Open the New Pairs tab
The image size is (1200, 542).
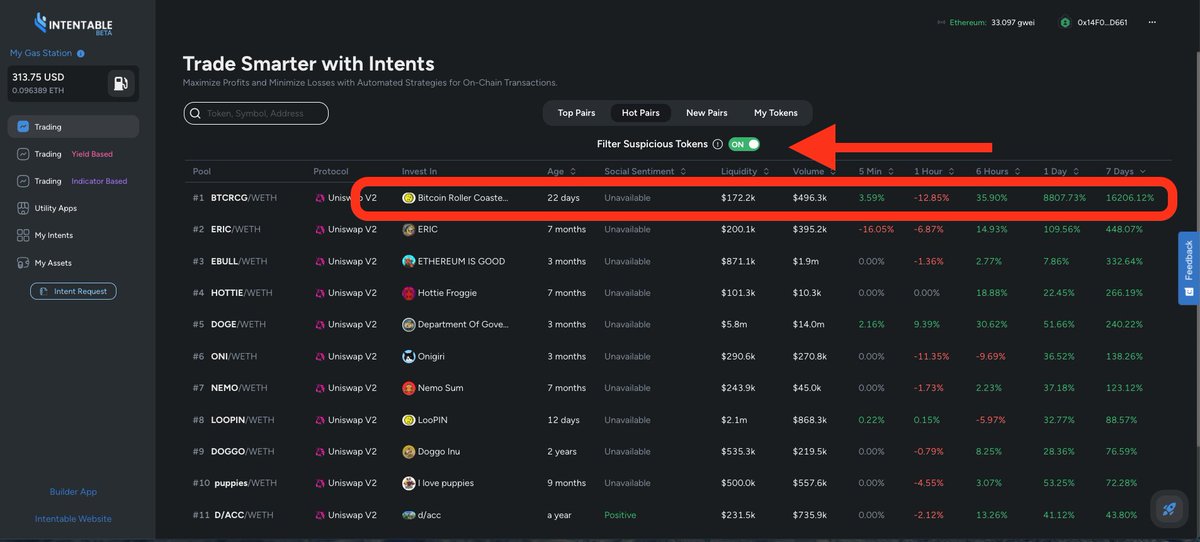click(x=707, y=113)
